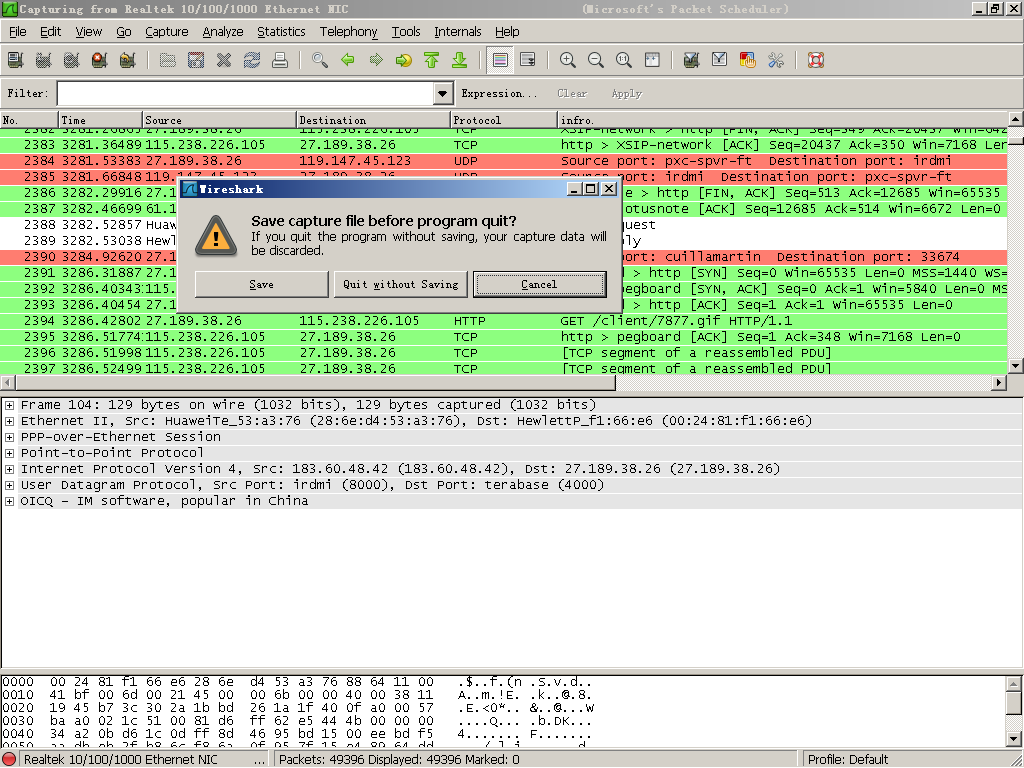Viewport: 1024px width, 768px height.
Task: Edit capture filters from toolbar
Action: click(692, 60)
